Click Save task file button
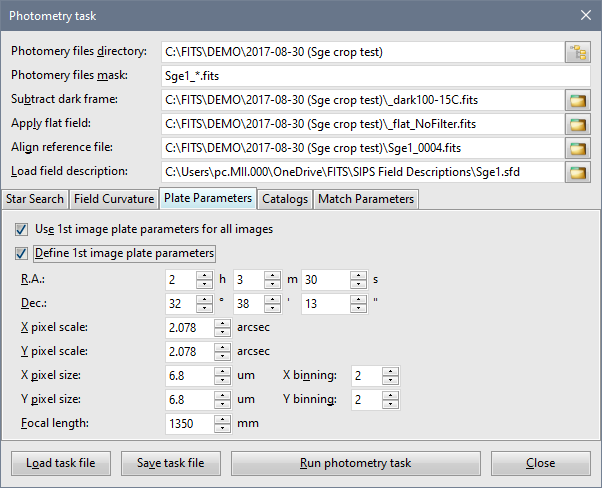Image resolution: width=602 pixels, height=488 pixels. pyautogui.click(x=171, y=463)
